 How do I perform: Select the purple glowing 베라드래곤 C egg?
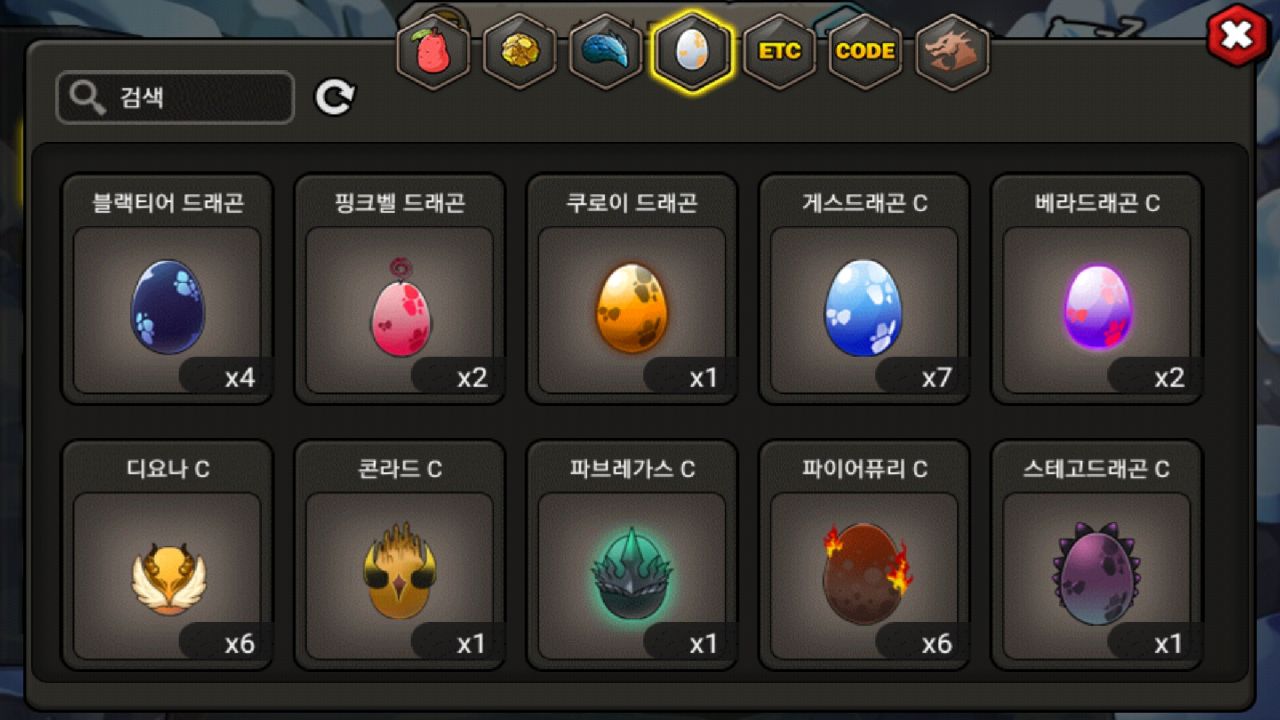(1097, 290)
